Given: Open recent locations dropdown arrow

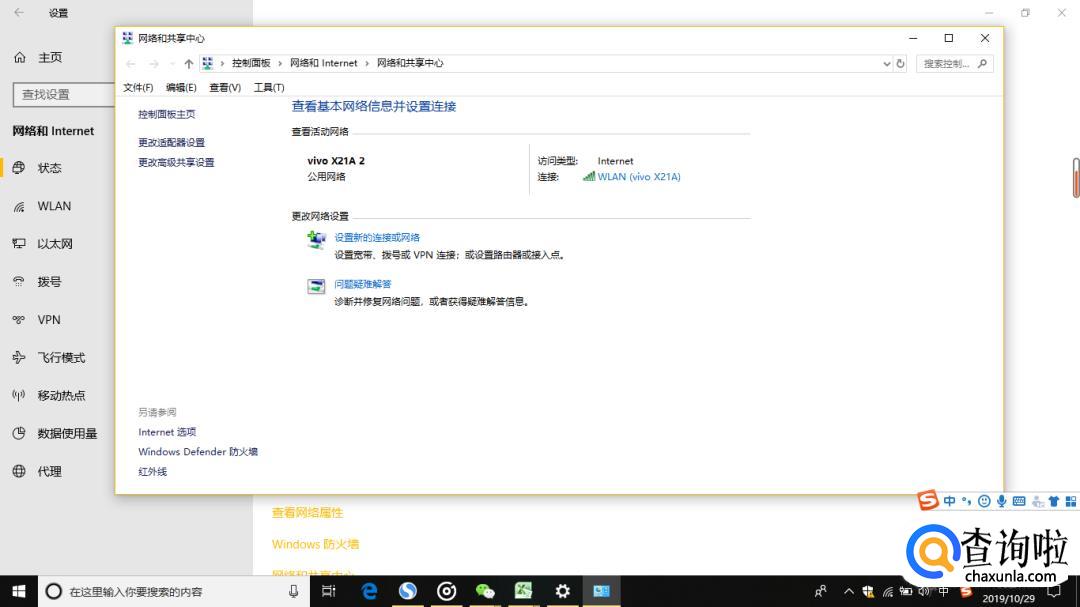Looking at the screenshot, I should click(171, 63).
